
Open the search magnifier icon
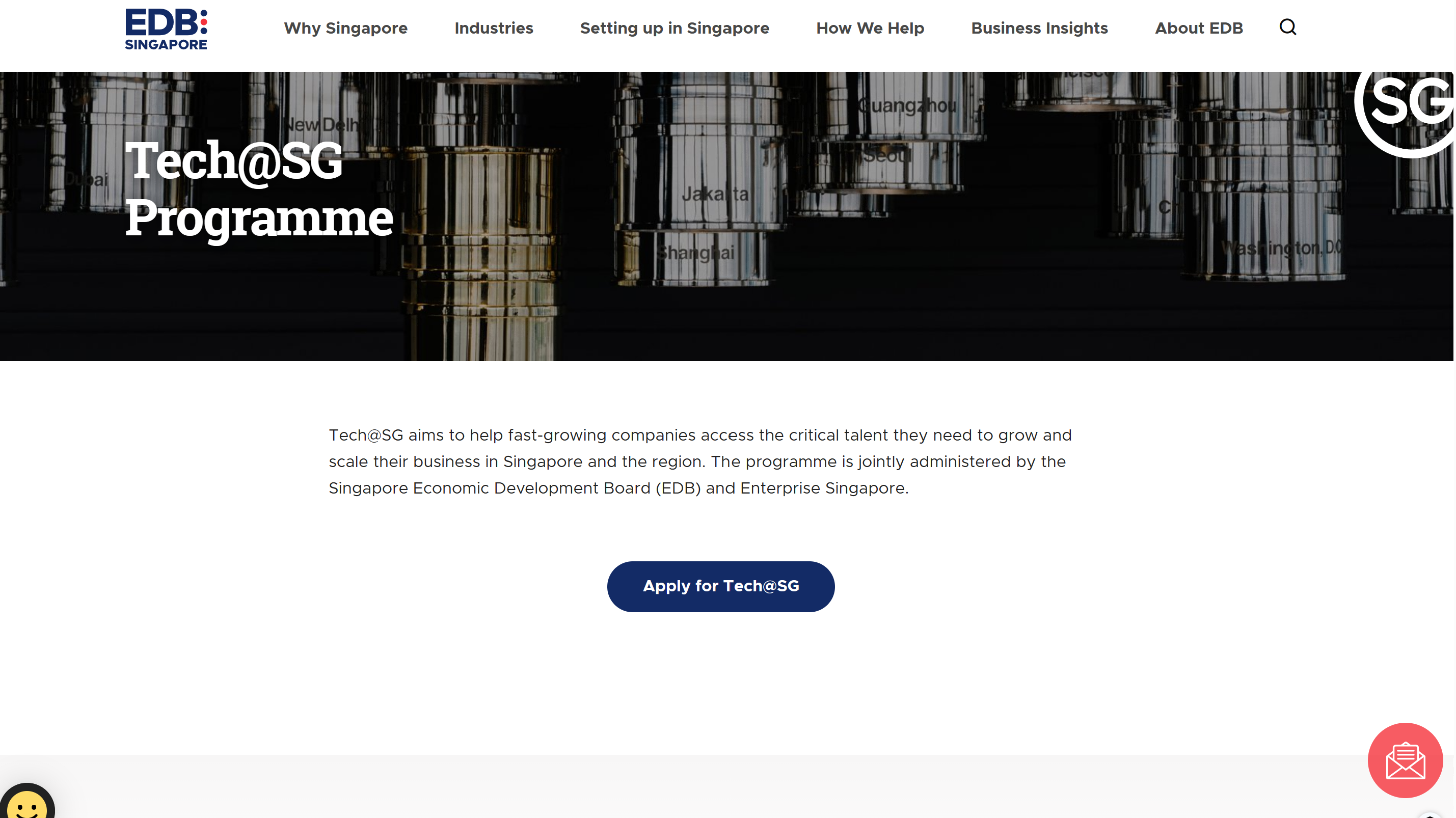tap(1287, 27)
